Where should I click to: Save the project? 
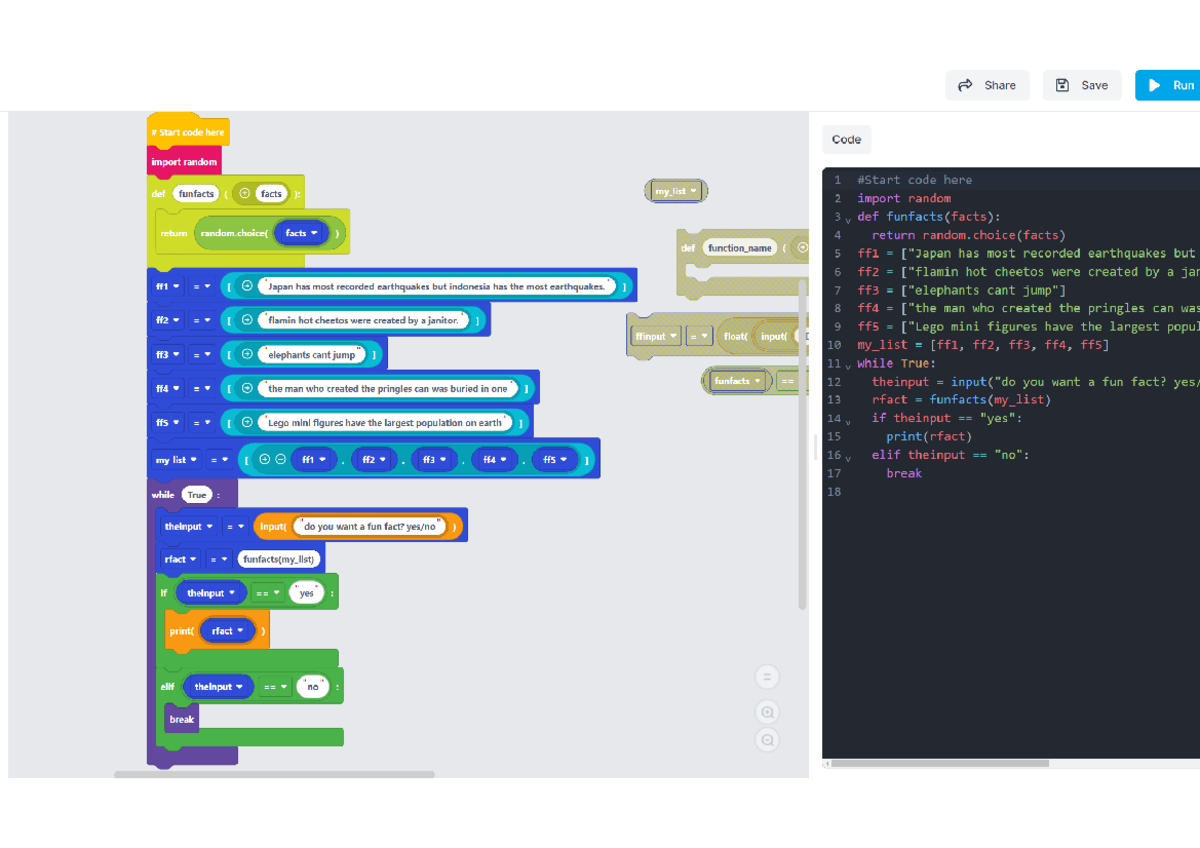(x=1082, y=85)
